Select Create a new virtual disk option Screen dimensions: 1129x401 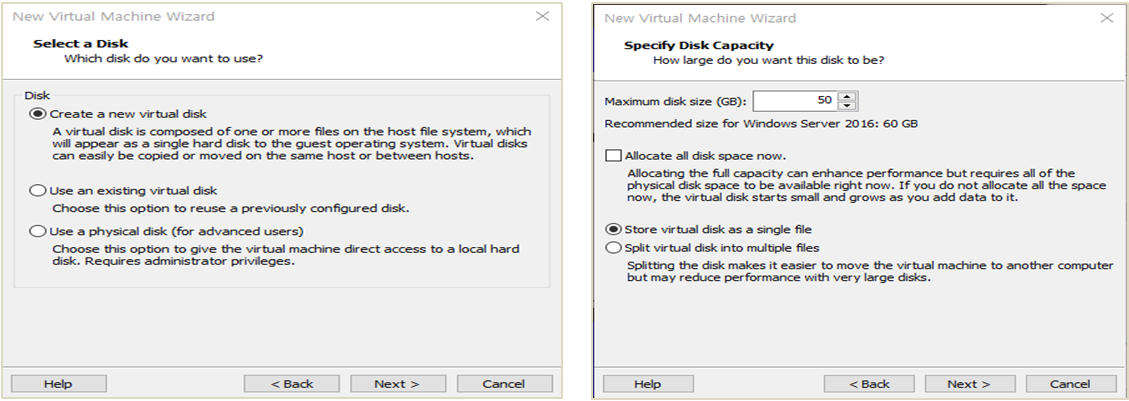coord(39,114)
